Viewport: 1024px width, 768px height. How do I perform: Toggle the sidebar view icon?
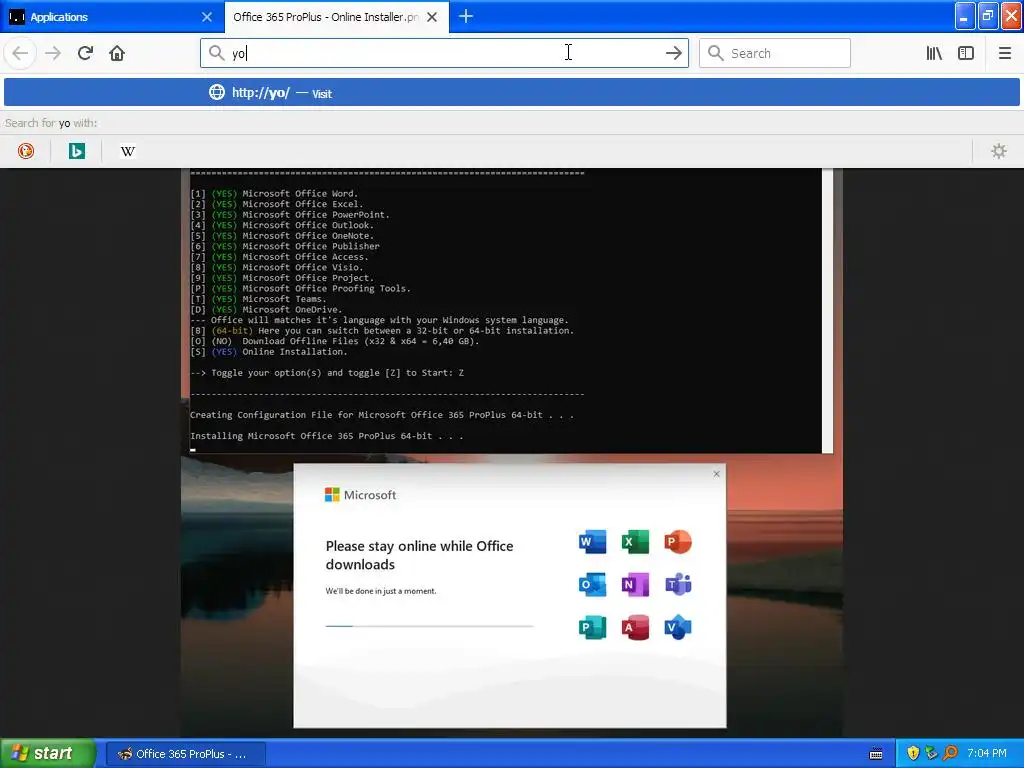coord(966,53)
